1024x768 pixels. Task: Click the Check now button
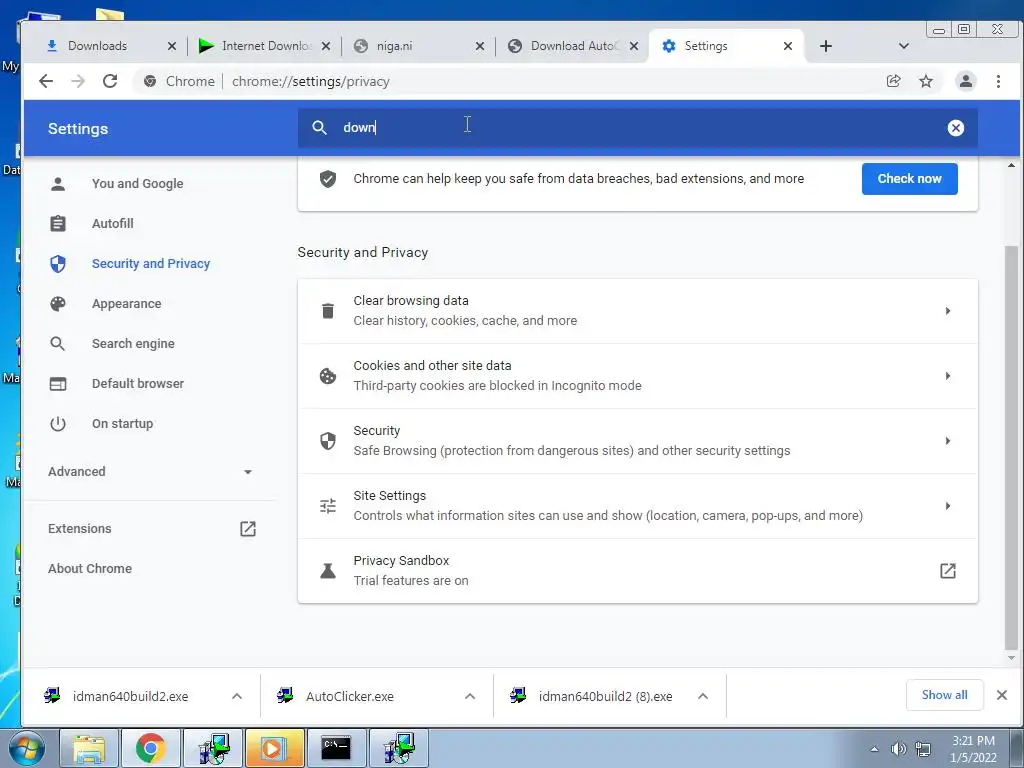pyautogui.click(x=910, y=178)
